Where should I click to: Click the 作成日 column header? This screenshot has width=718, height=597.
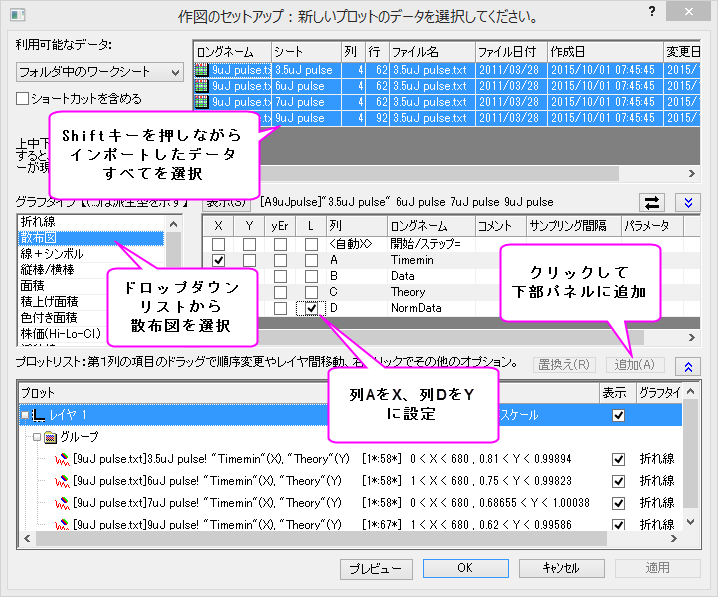(x=605, y=52)
